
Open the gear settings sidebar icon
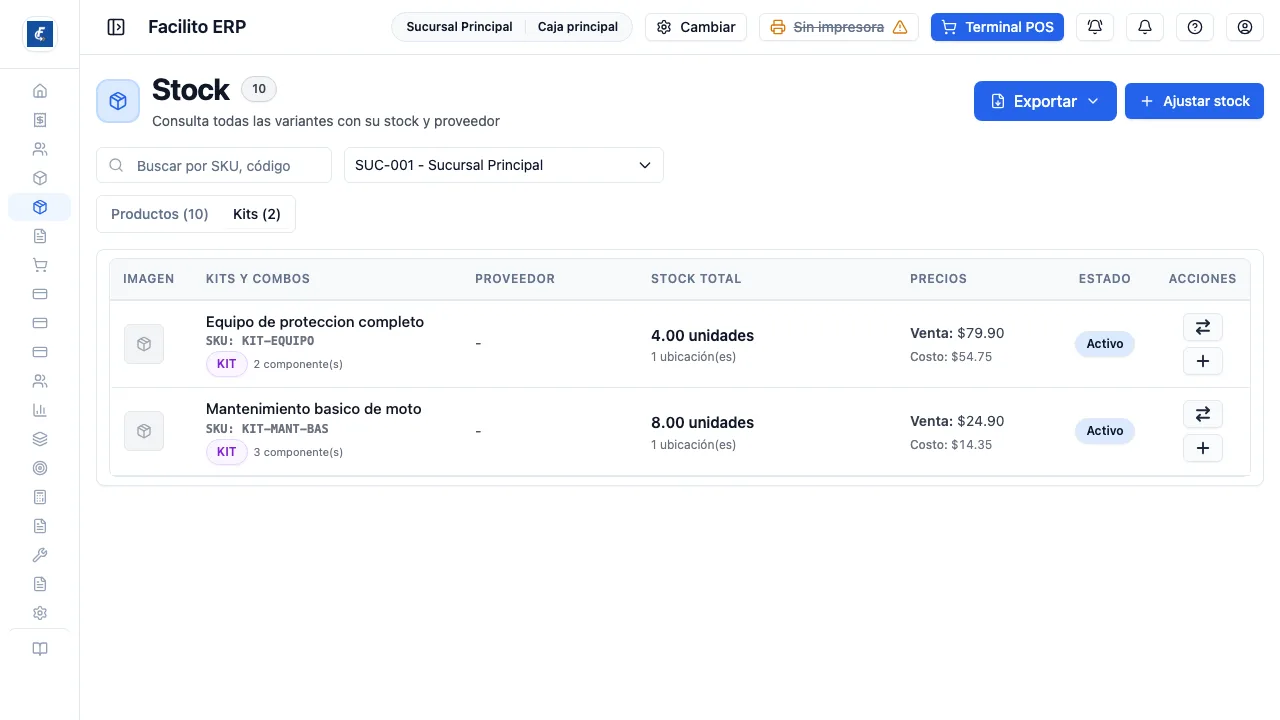coord(40,613)
